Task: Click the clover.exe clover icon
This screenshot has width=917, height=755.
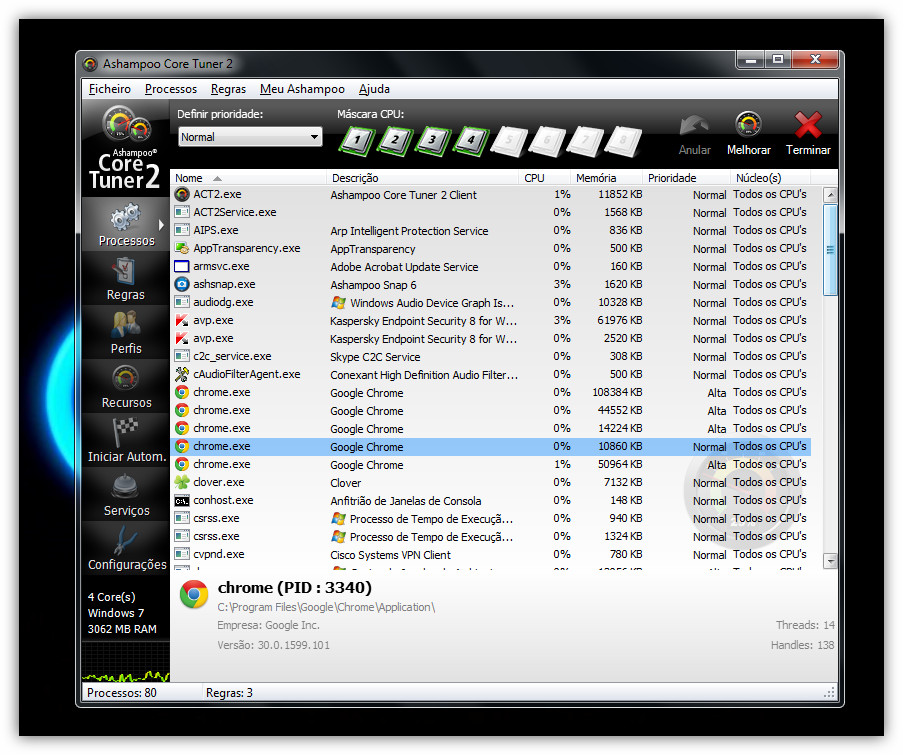Action: pyautogui.click(x=182, y=483)
